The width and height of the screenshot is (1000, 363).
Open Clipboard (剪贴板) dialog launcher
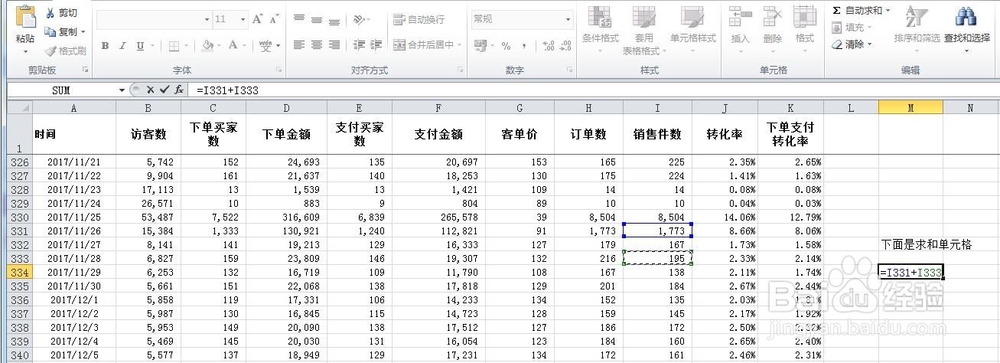85,70
